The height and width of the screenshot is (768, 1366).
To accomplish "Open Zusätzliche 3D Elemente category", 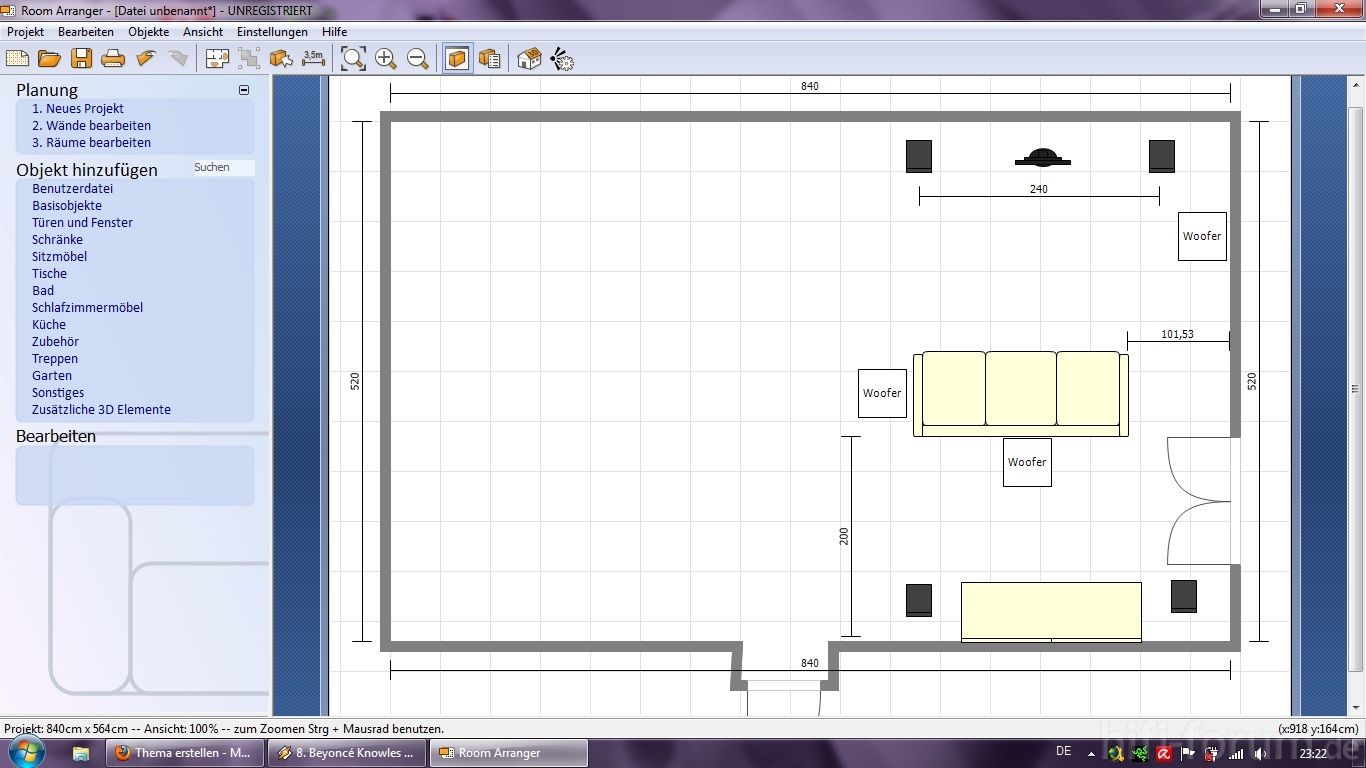I will tap(101, 410).
